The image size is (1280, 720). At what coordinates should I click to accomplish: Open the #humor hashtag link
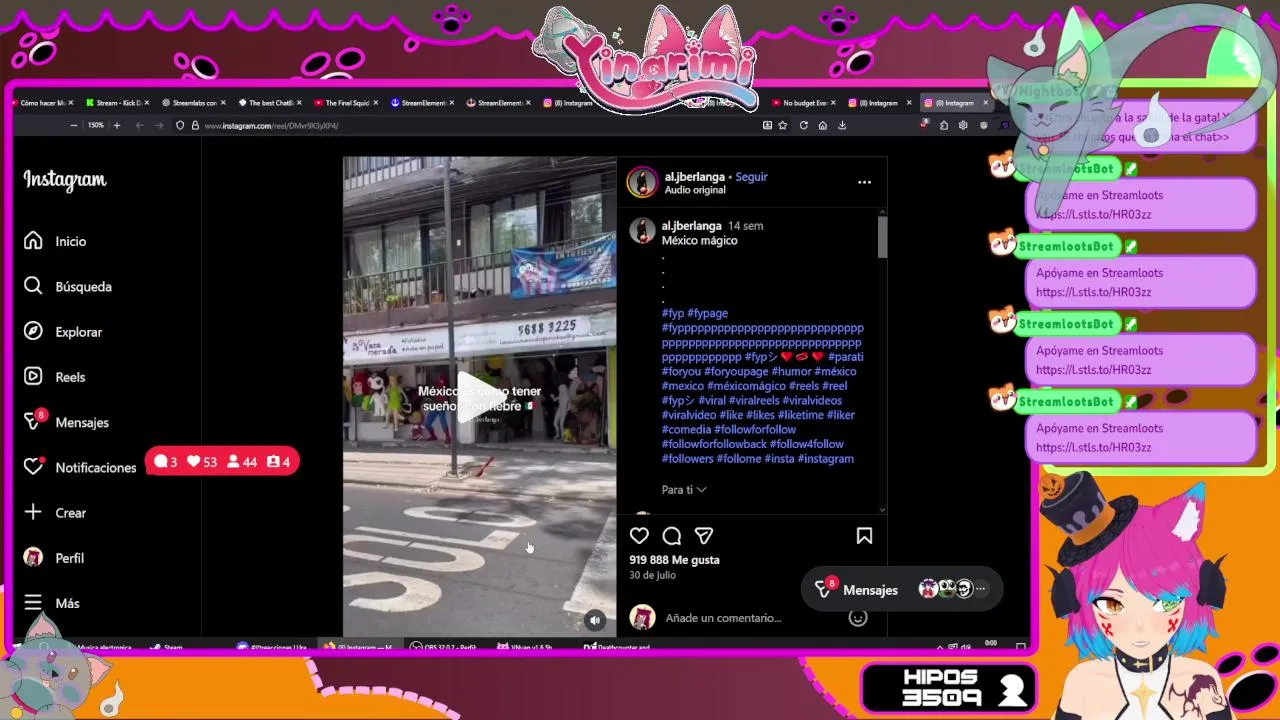coord(791,371)
